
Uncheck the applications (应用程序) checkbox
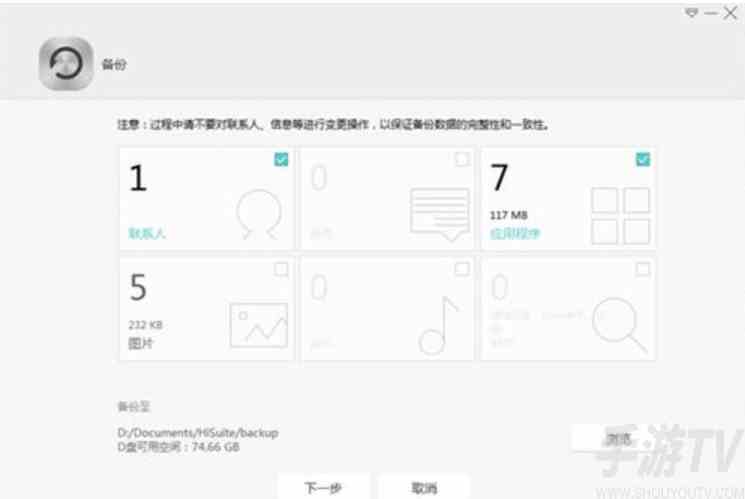click(x=643, y=159)
